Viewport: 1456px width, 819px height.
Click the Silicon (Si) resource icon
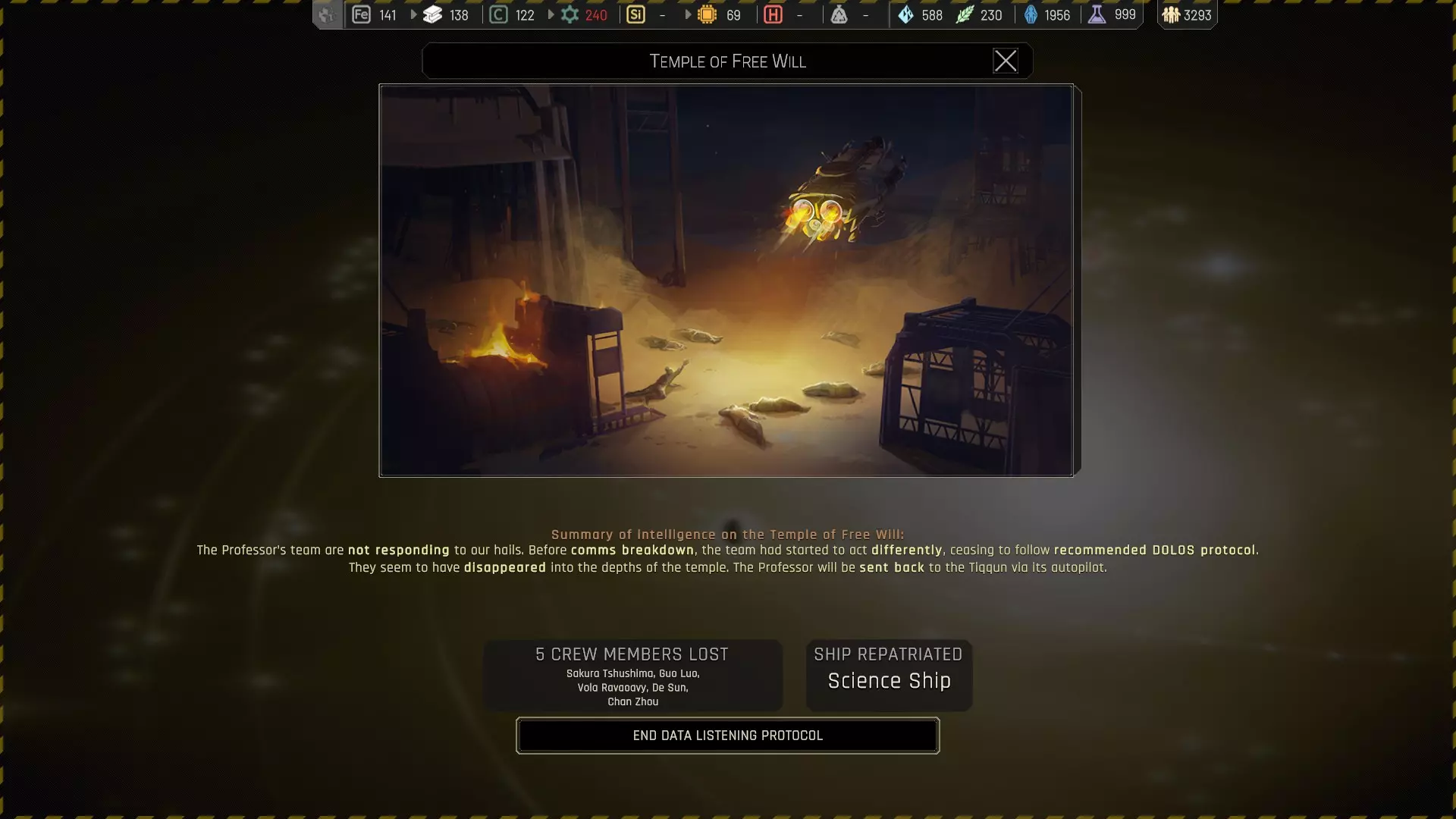[635, 14]
